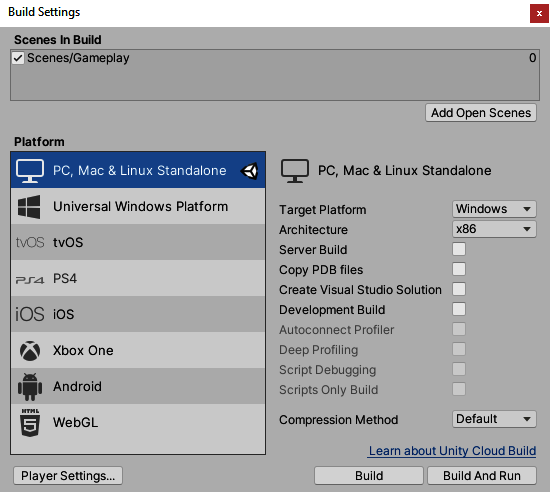
Task: Click the monitor icon for PC, Mac & Linux Standalone in list
Action: [x=30, y=171]
